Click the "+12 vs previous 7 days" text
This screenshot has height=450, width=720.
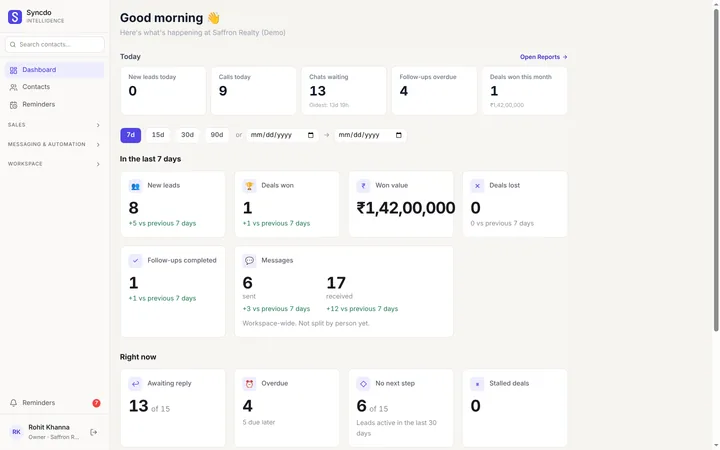tap(362, 309)
